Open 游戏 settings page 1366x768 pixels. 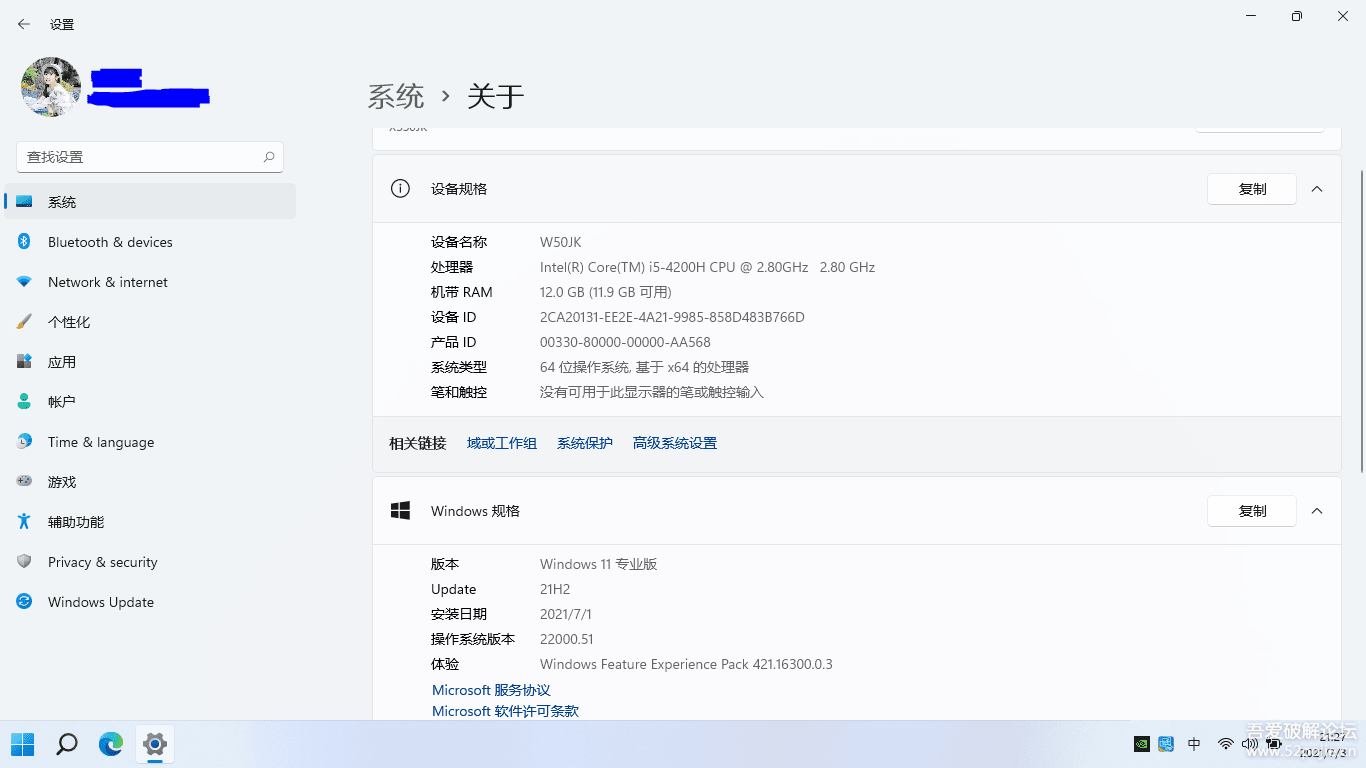150,482
